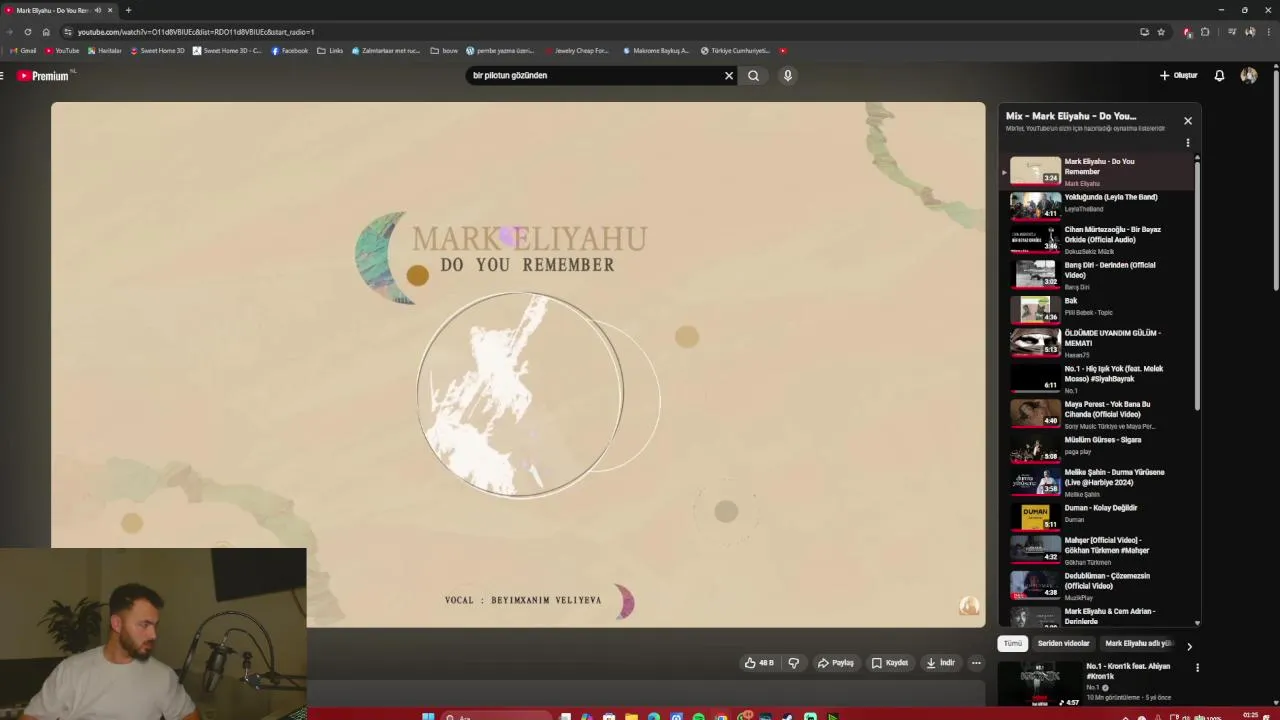Screen dimensions: 1280x720
Task: Open Türkiye Cumhuriyeti bookmark
Action: click(x=735, y=50)
